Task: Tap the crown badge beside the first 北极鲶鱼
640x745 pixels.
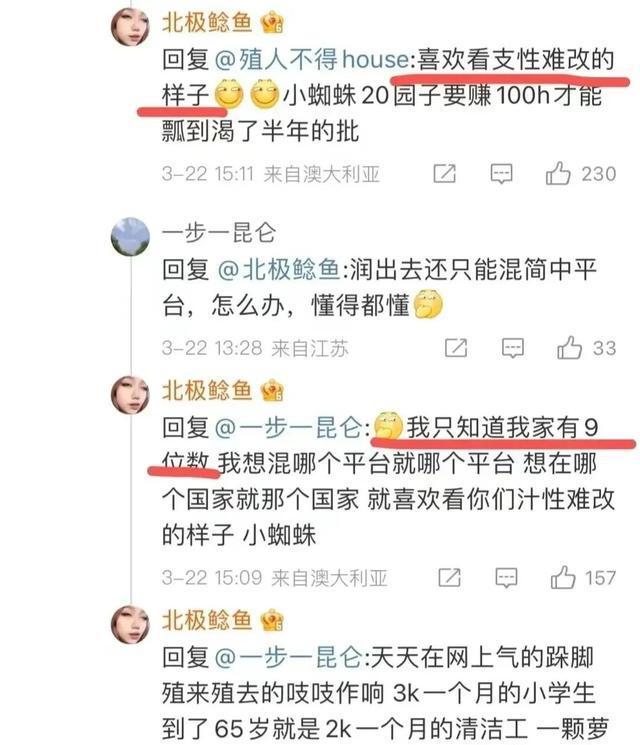Action: [272, 22]
